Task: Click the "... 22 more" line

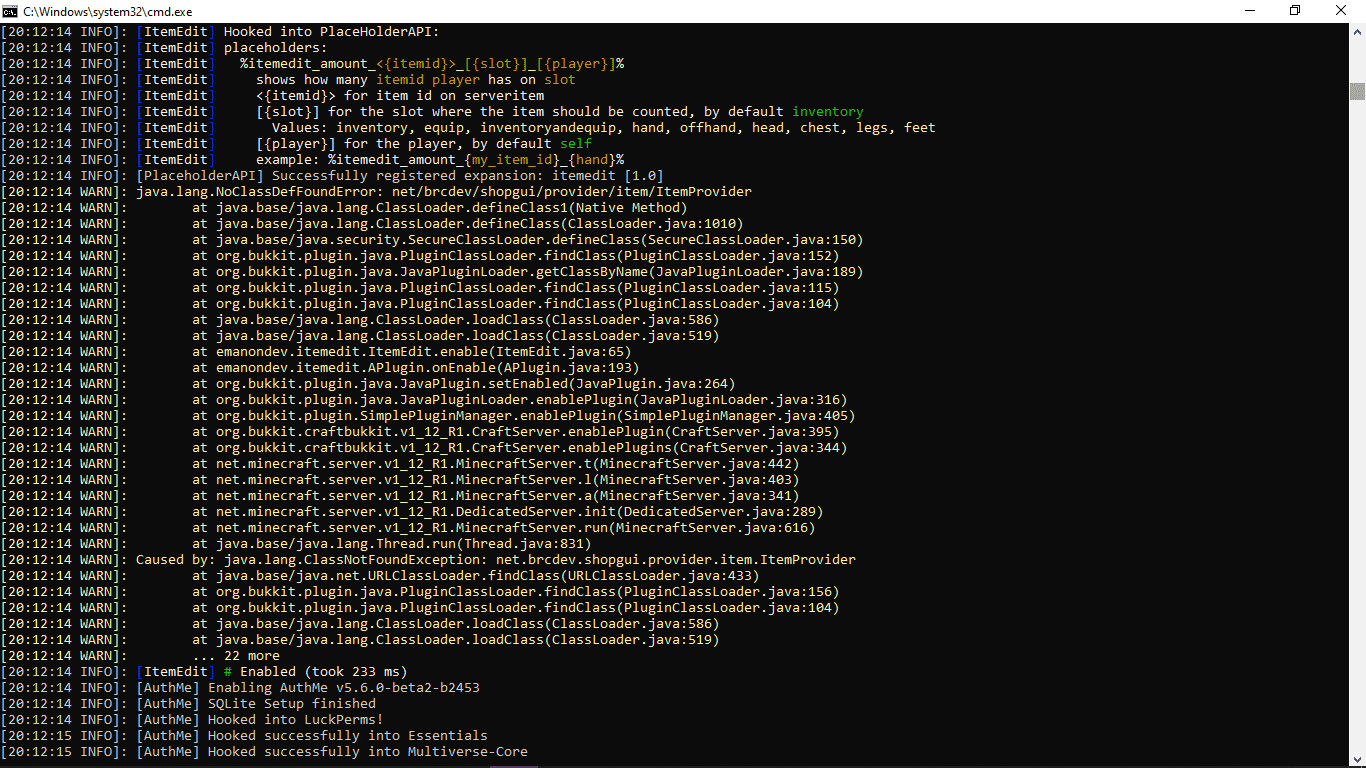Action: click(x=235, y=655)
